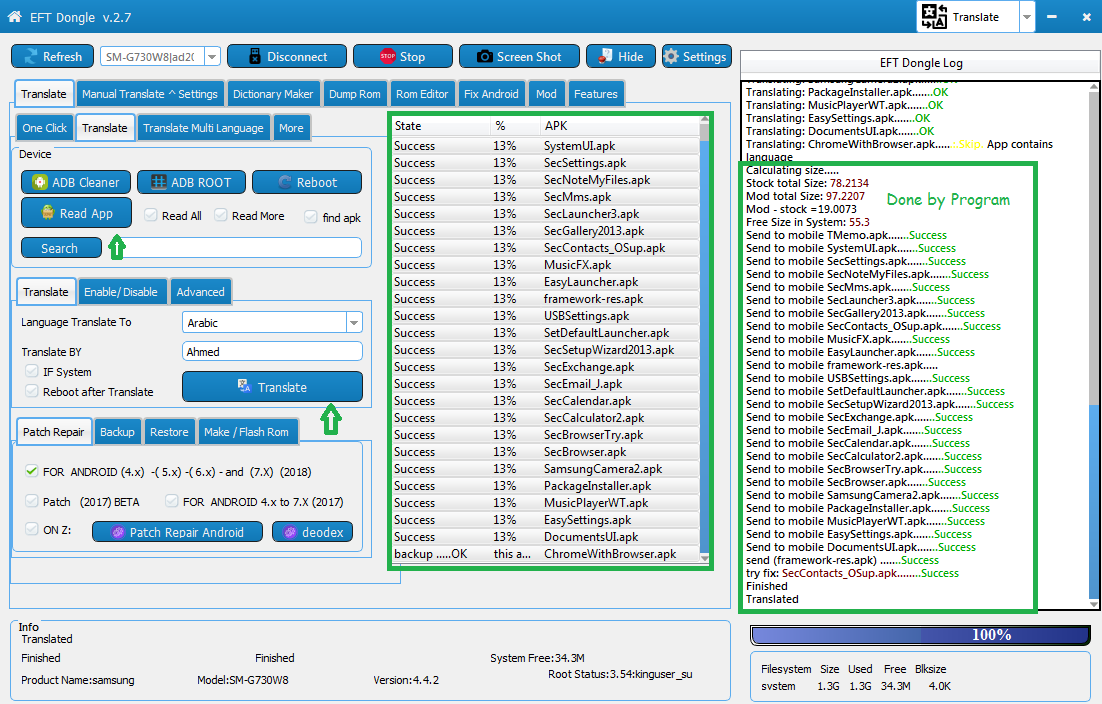The image size is (1102, 704).
Task: Click the Search button
Action: 61,248
